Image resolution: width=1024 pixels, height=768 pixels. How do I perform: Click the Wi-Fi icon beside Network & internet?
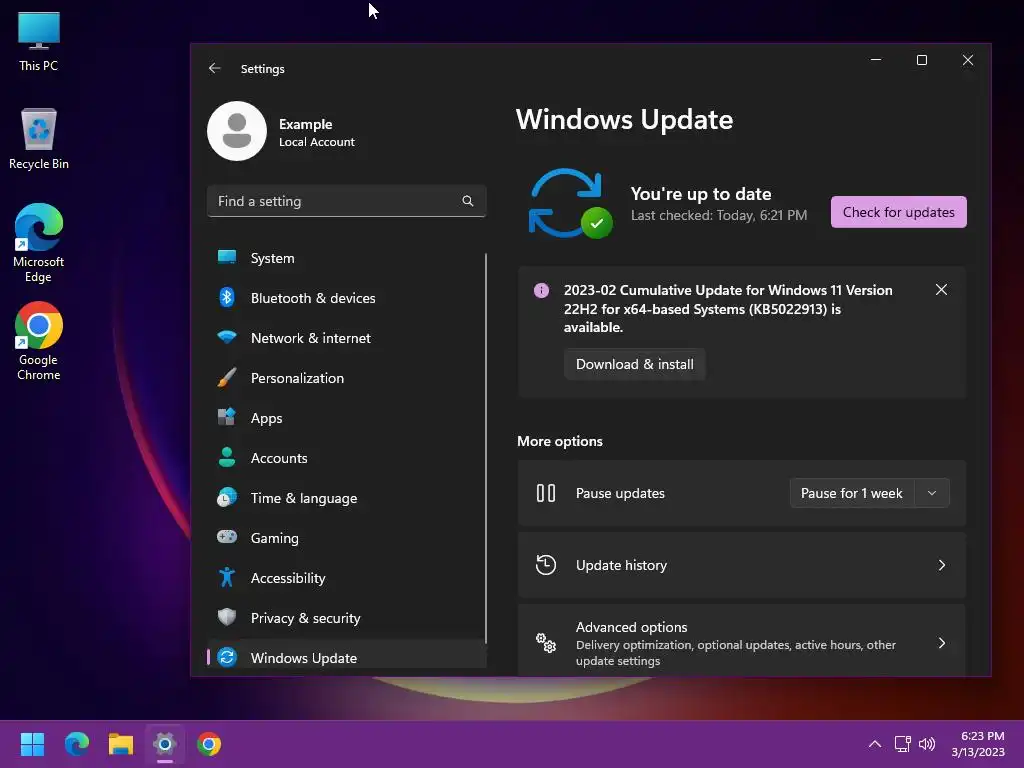pos(227,338)
